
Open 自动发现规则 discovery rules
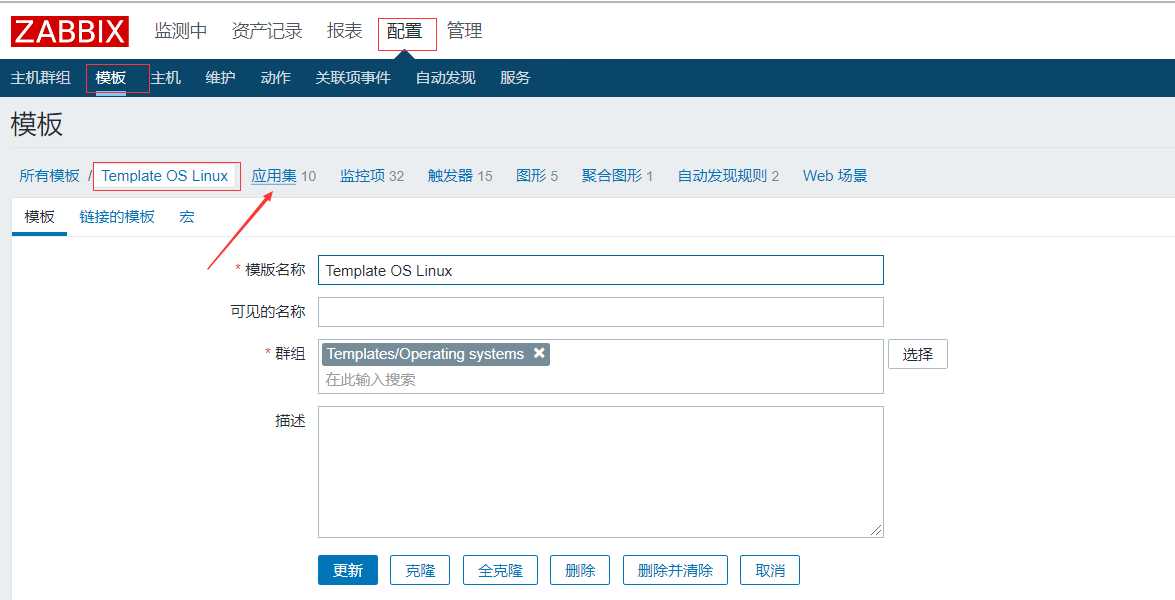coord(722,176)
